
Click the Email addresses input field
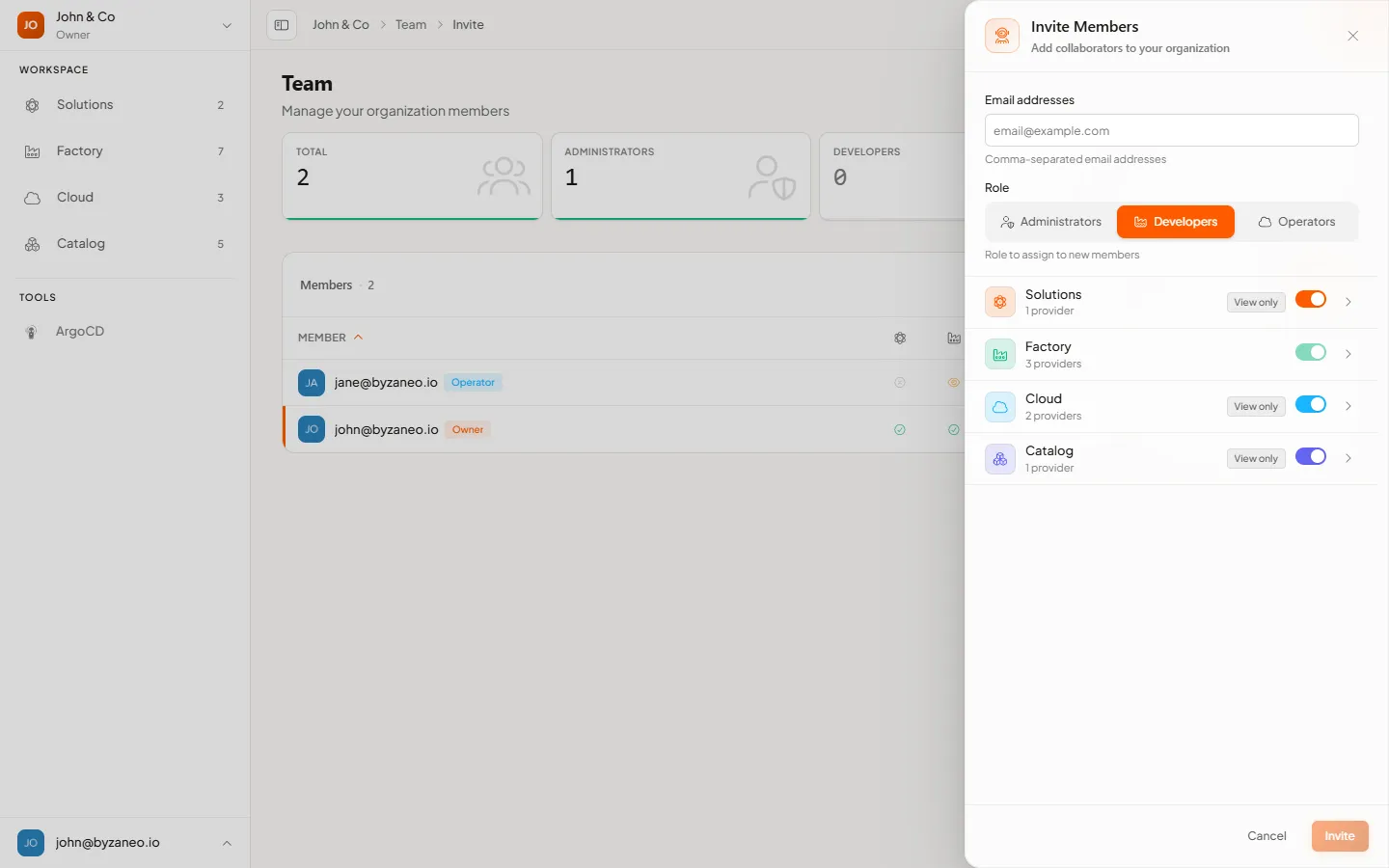1172,130
